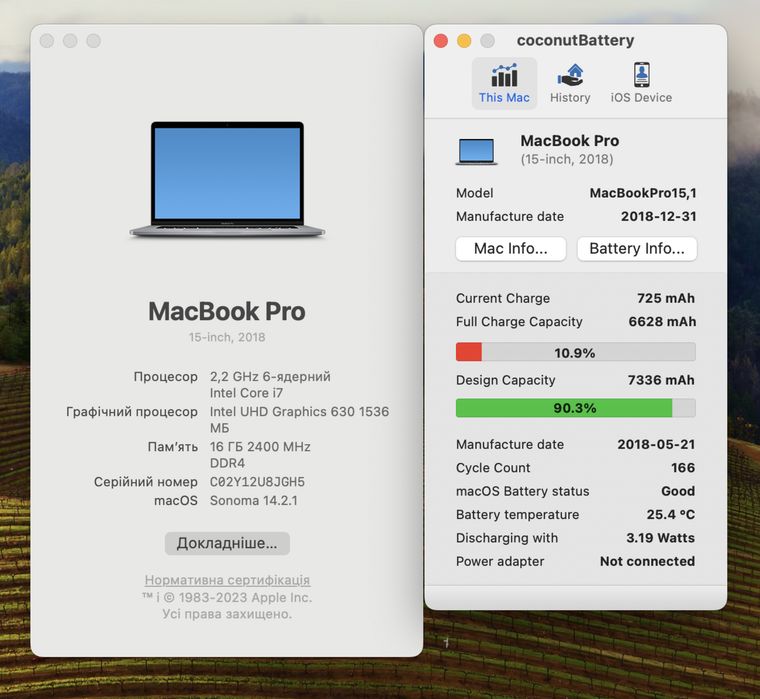
Task: Click the MacBook icon in coconutBattery header
Action: click(476, 151)
